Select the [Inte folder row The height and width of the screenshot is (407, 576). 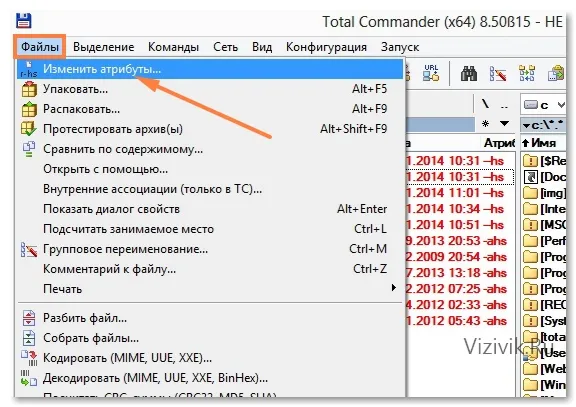pyautogui.click(x=544, y=209)
